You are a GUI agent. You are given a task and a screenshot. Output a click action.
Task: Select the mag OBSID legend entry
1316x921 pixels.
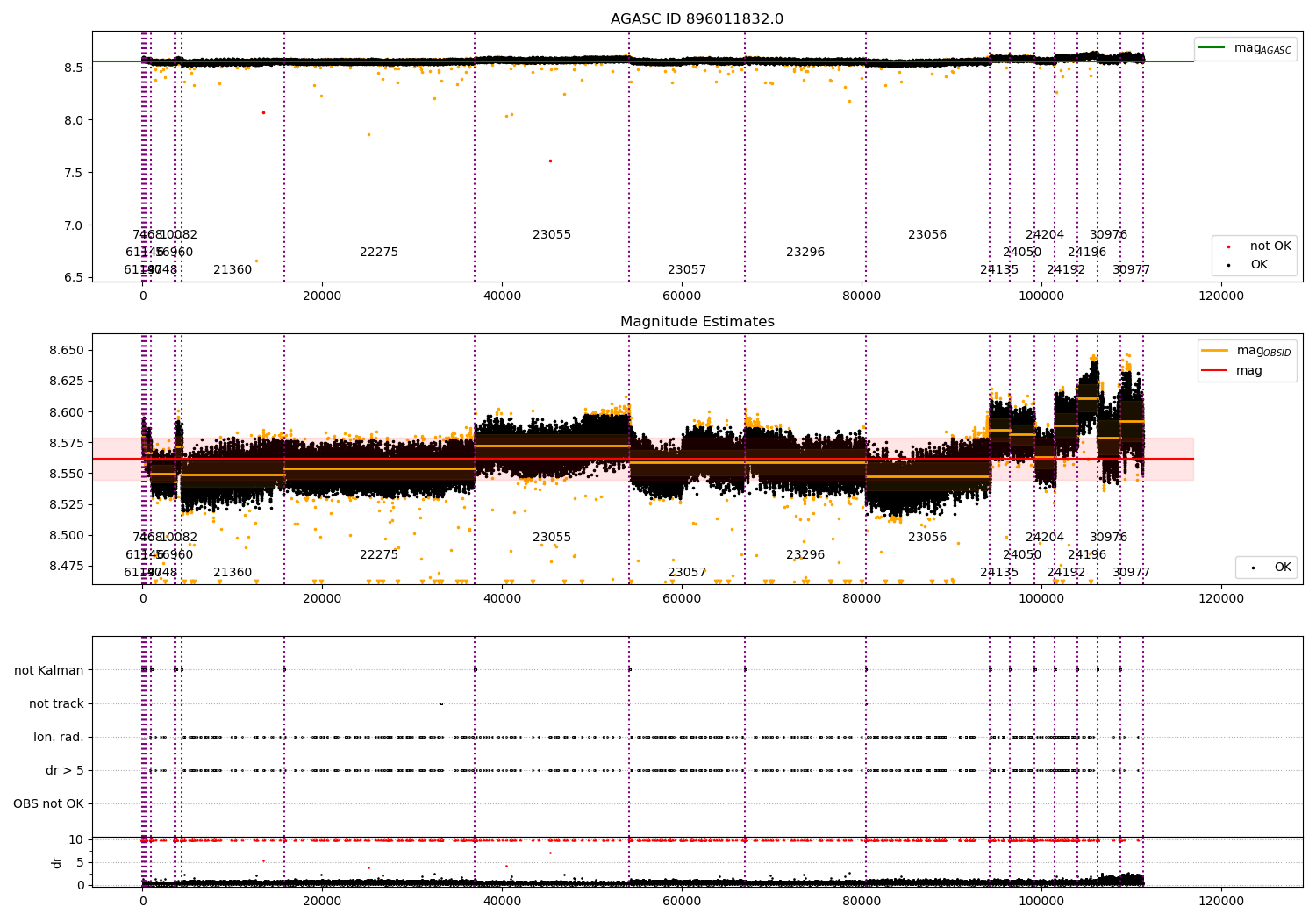tap(1246, 351)
